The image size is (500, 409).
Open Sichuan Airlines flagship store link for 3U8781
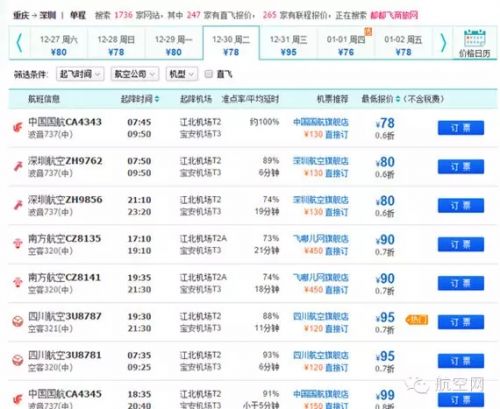pos(321,355)
